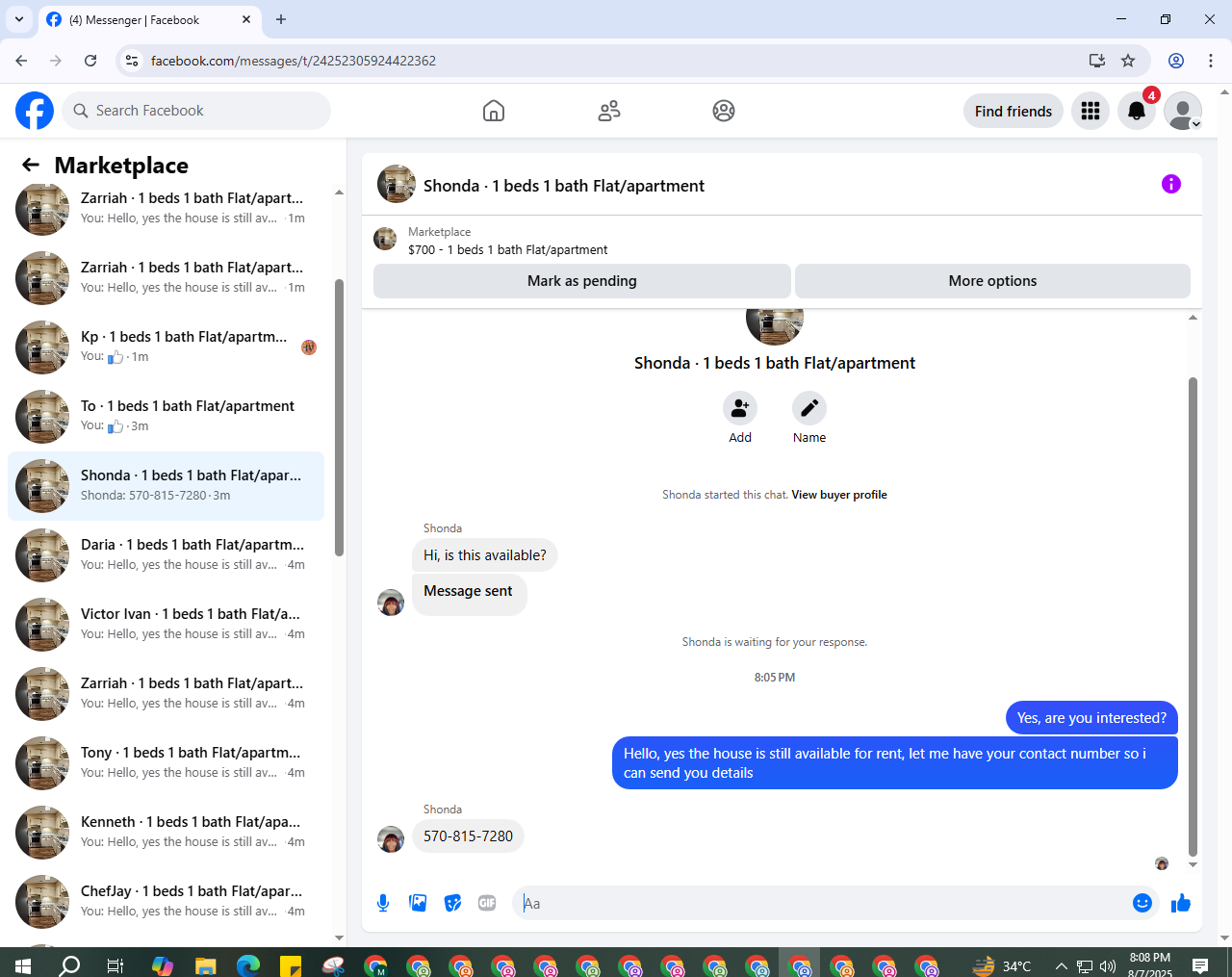Open Windows taskbar search

click(x=69, y=965)
